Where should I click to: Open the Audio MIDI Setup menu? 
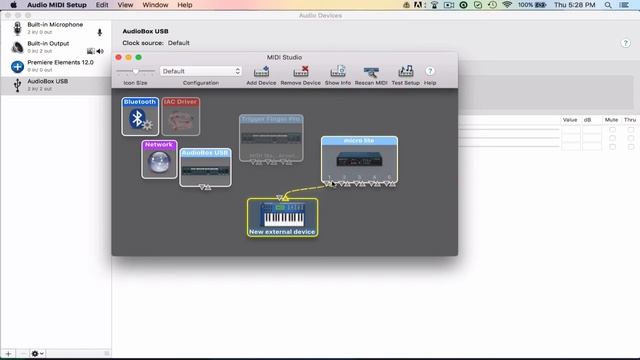click(x=57, y=5)
